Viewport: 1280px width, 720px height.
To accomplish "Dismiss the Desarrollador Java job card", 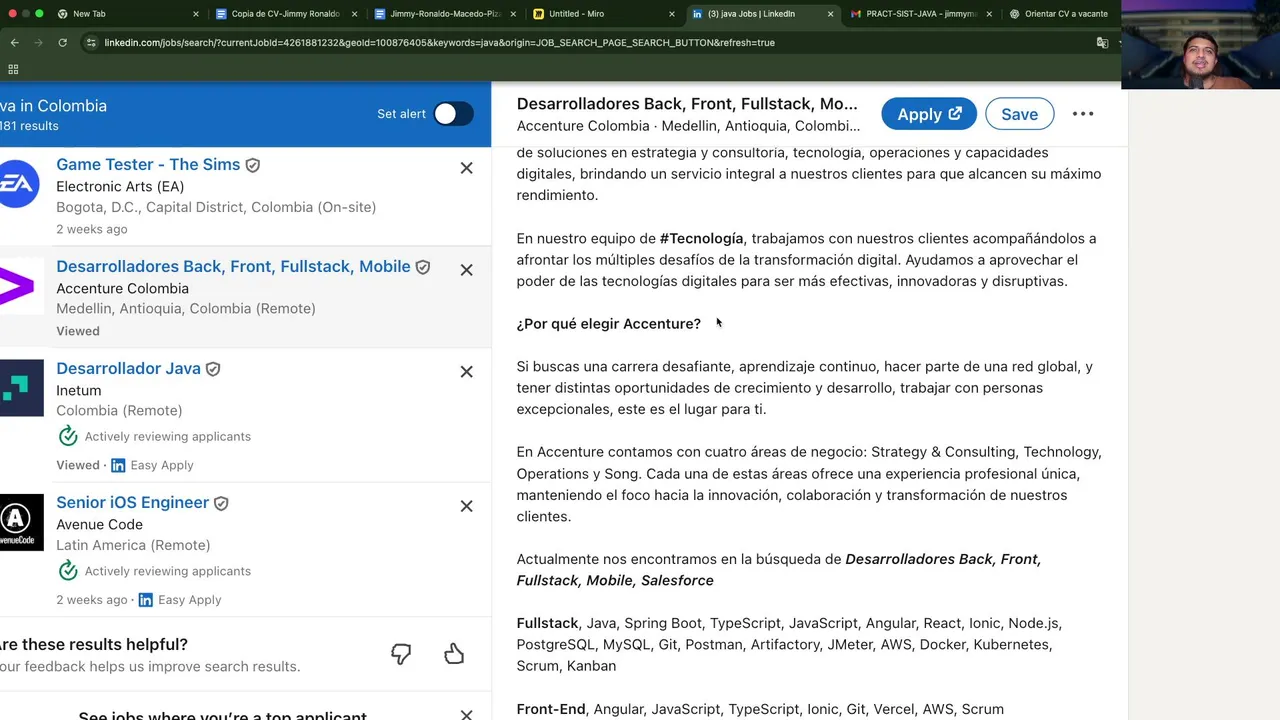I will click(466, 372).
